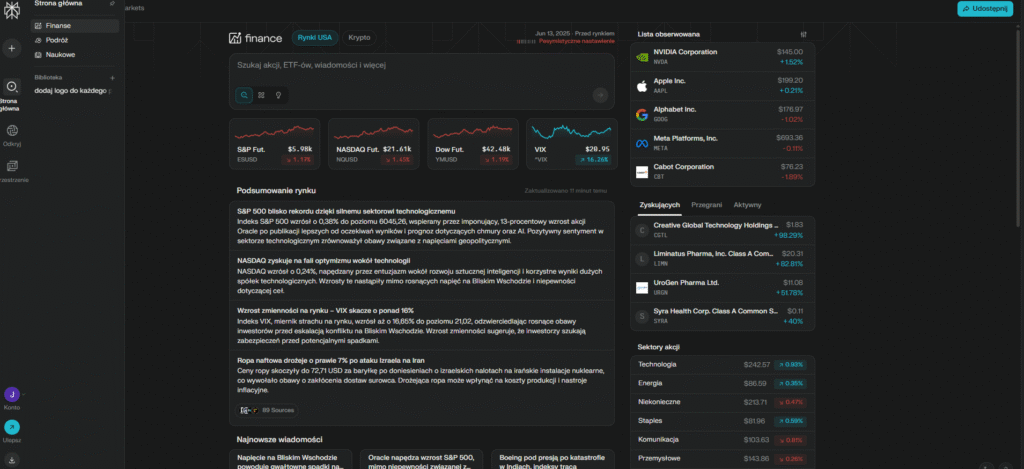Open Podróż in the side panel
The image size is (1024, 469).
[75, 40]
